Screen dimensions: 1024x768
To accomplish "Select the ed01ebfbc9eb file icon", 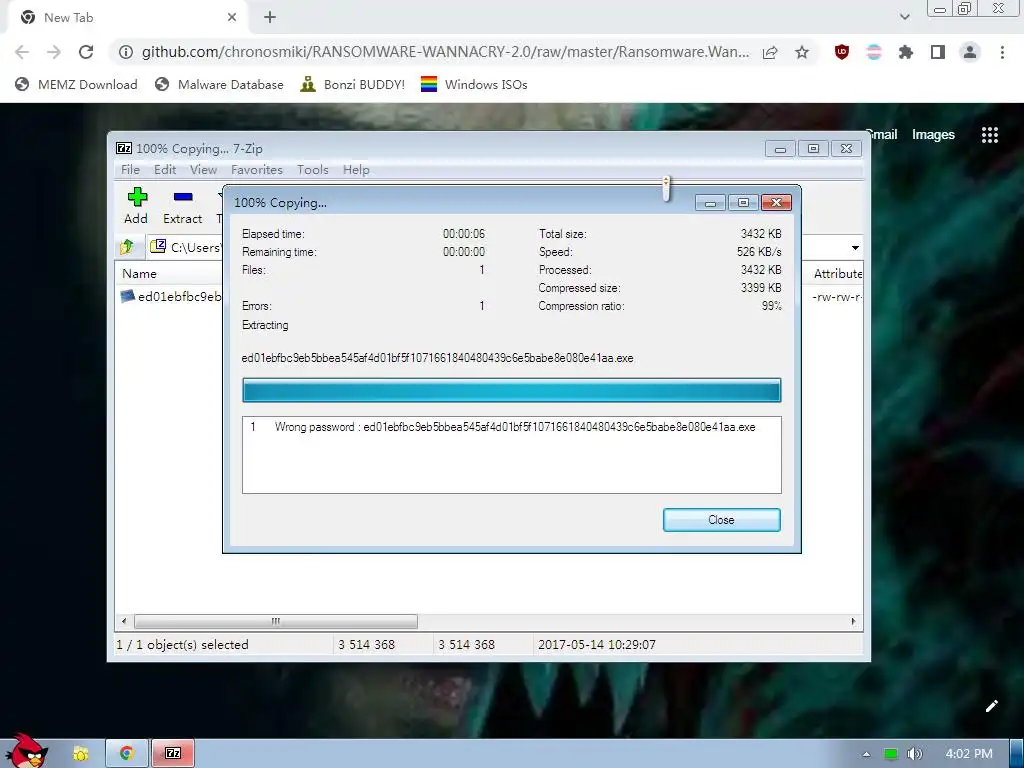I will pos(127,296).
